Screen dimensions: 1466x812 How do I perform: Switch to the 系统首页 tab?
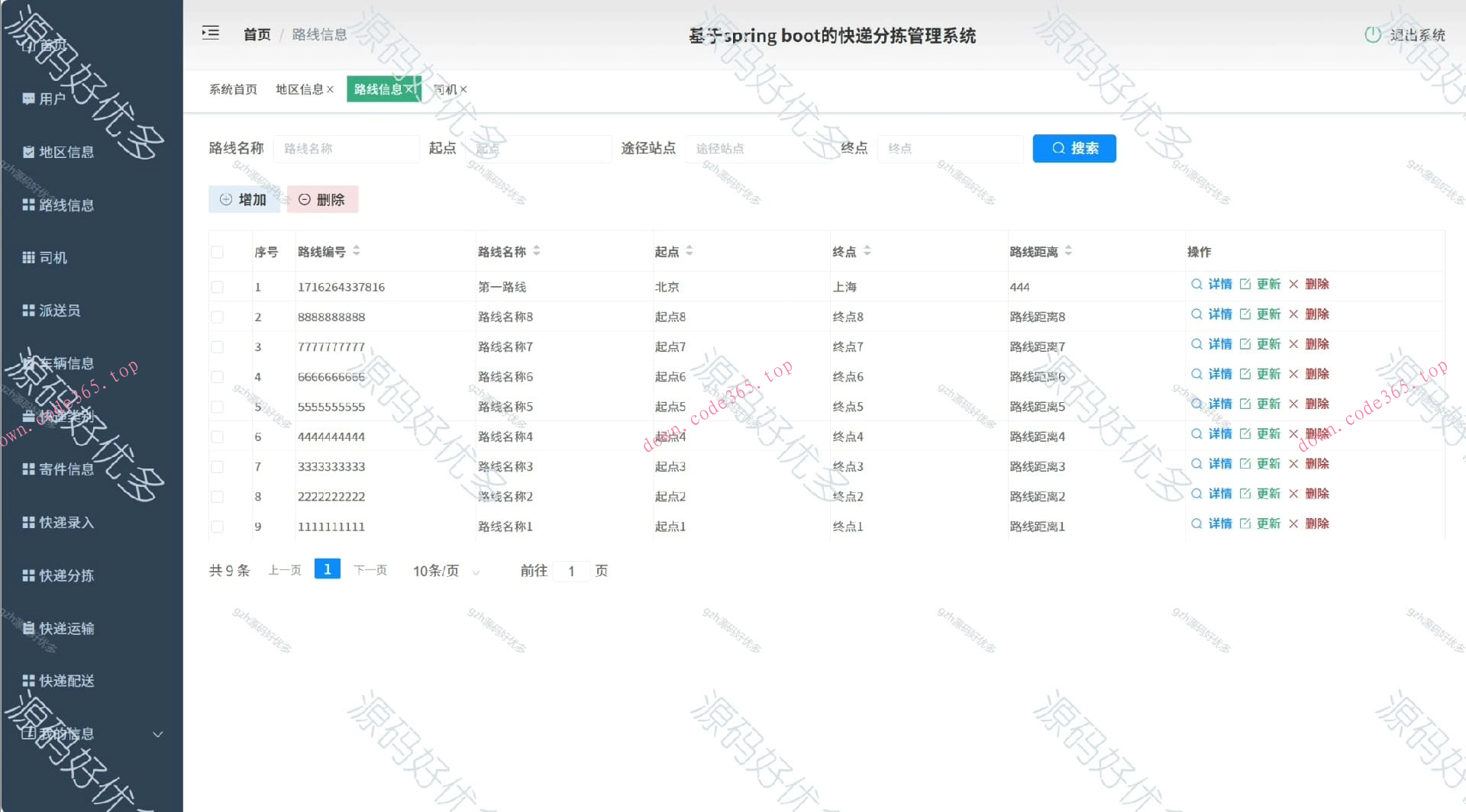tap(231, 89)
